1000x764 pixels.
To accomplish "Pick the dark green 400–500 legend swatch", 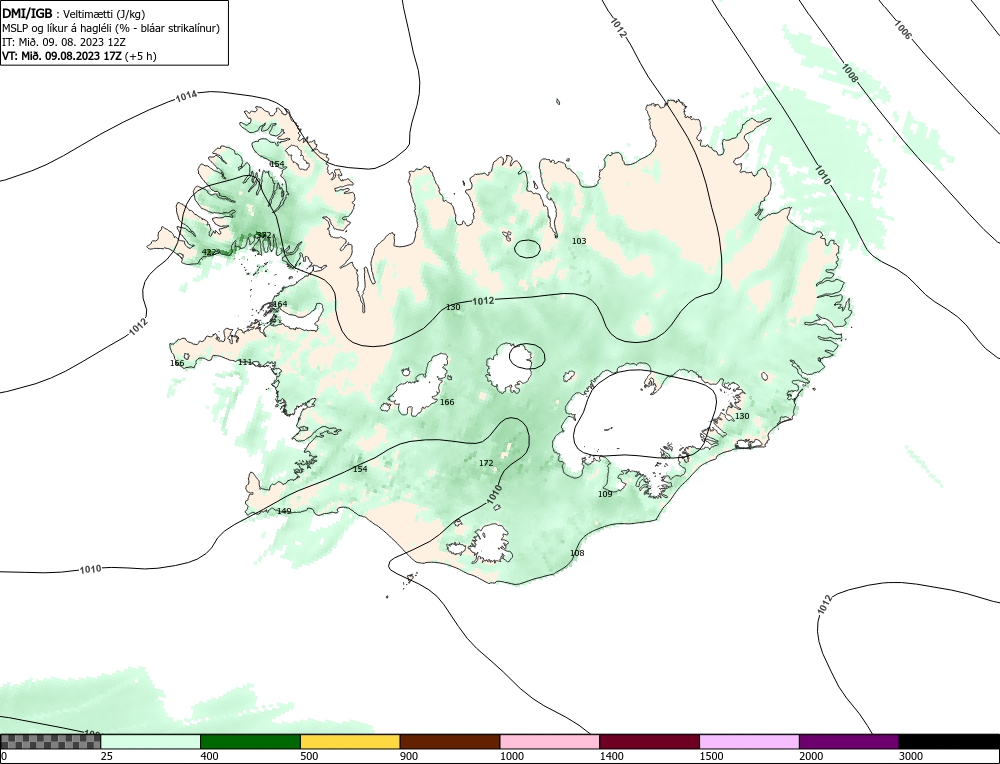I will pyautogui.click(x=250, y=741).
